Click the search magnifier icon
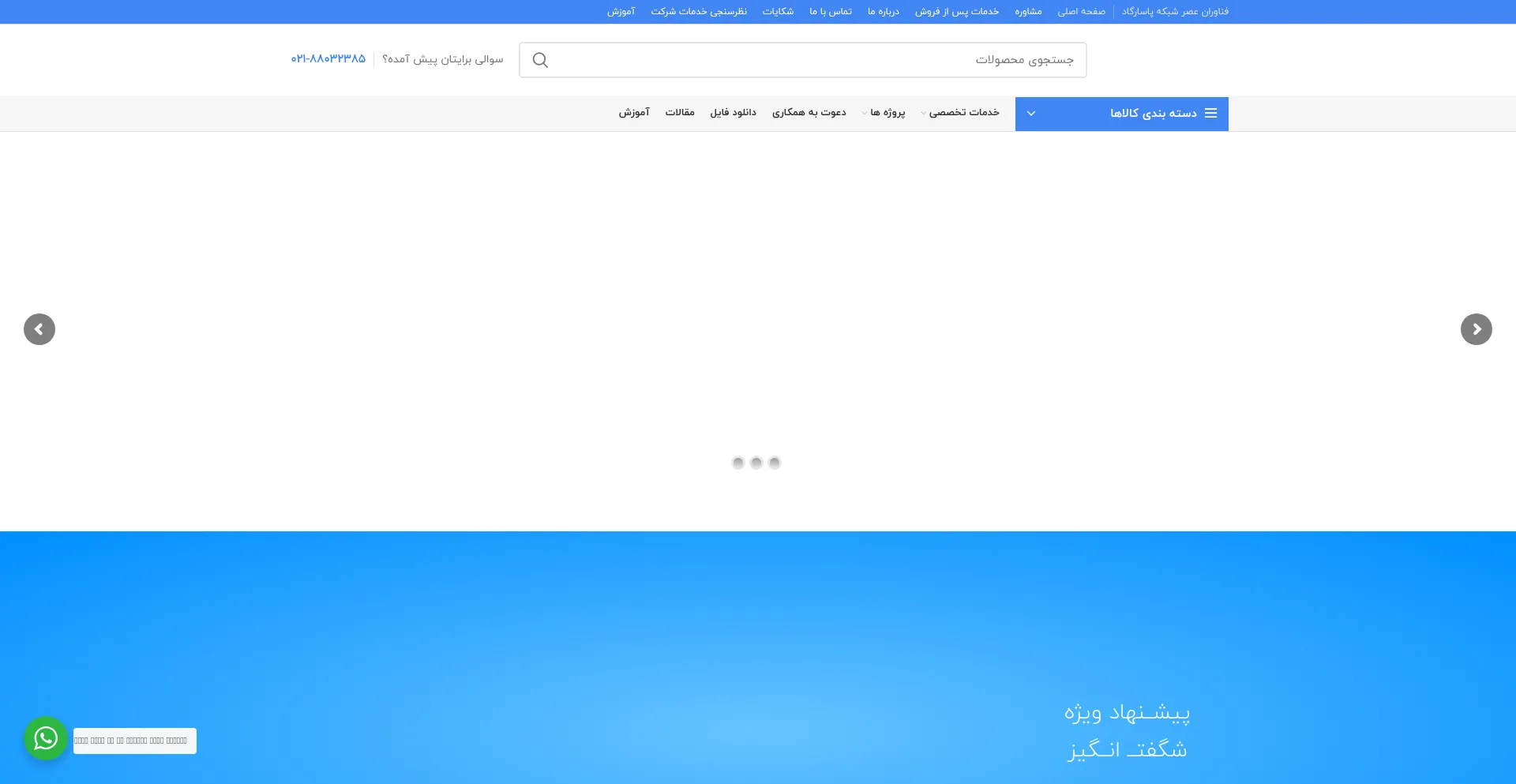This screenshot has width=1516, height=784. point(540,60)
